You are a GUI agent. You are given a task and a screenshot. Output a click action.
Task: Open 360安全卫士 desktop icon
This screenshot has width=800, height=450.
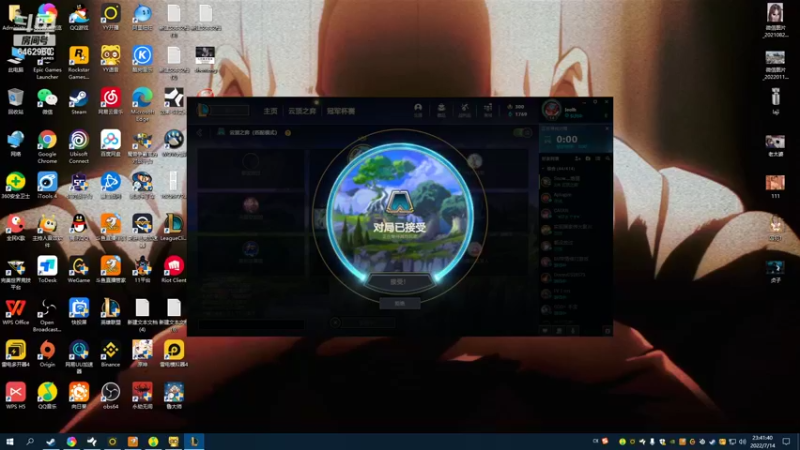pyautogui.click(x=15, y=186)
